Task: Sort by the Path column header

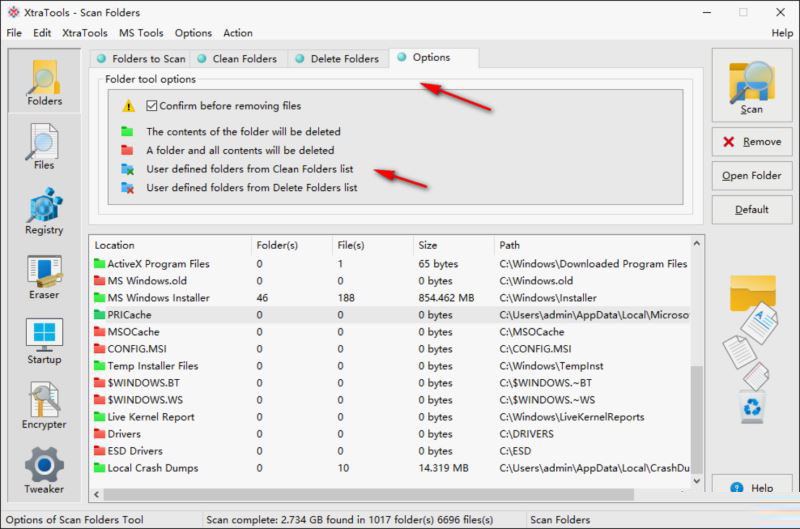Action: point(594,245)
